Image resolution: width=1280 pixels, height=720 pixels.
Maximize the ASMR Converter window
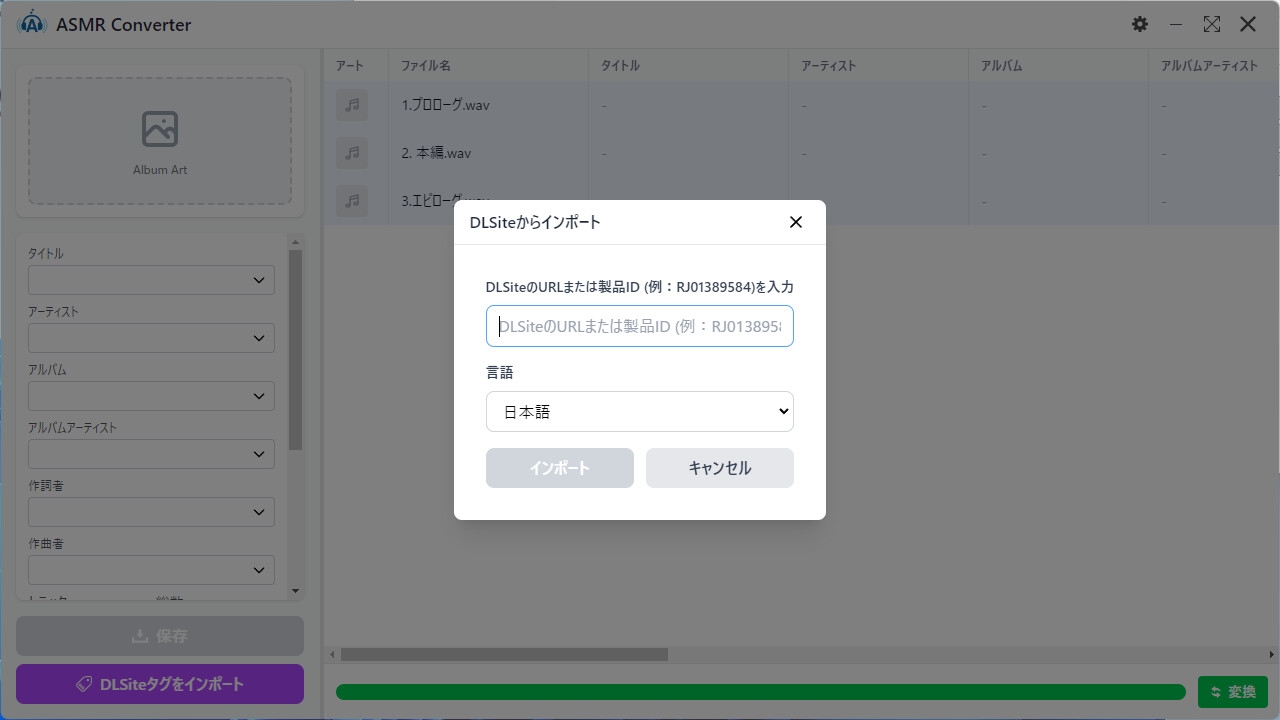tap(1212, 24)
